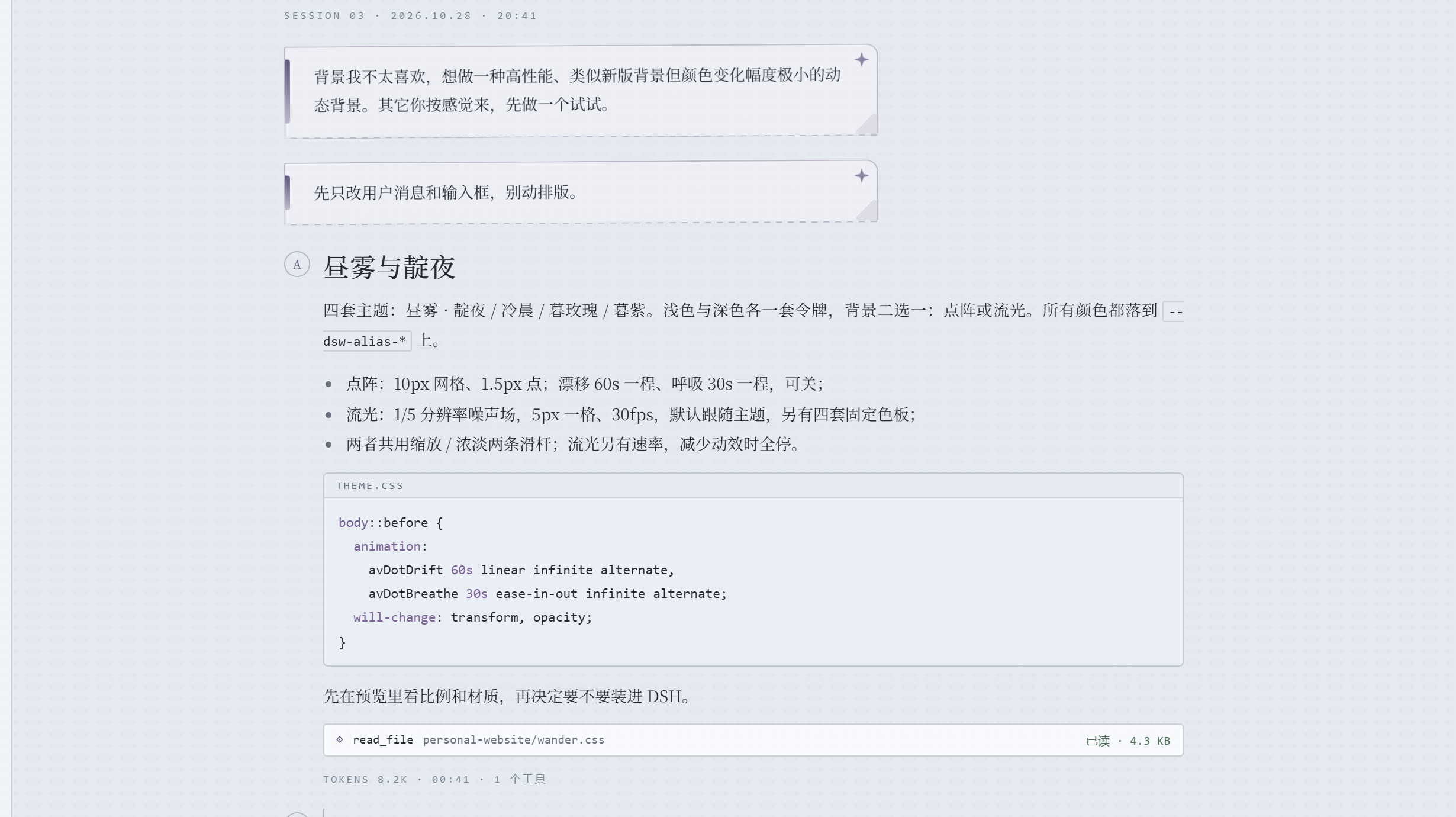The height and width of the screenshot is (817, 1456).
Task: Click footer 'TOKENS 8.2K · 00:41 · 1 个工具'
Action: (434, 779)
